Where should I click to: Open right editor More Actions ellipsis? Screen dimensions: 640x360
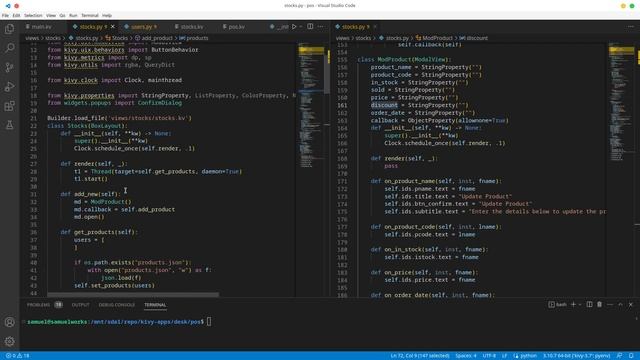pos(631,27)
